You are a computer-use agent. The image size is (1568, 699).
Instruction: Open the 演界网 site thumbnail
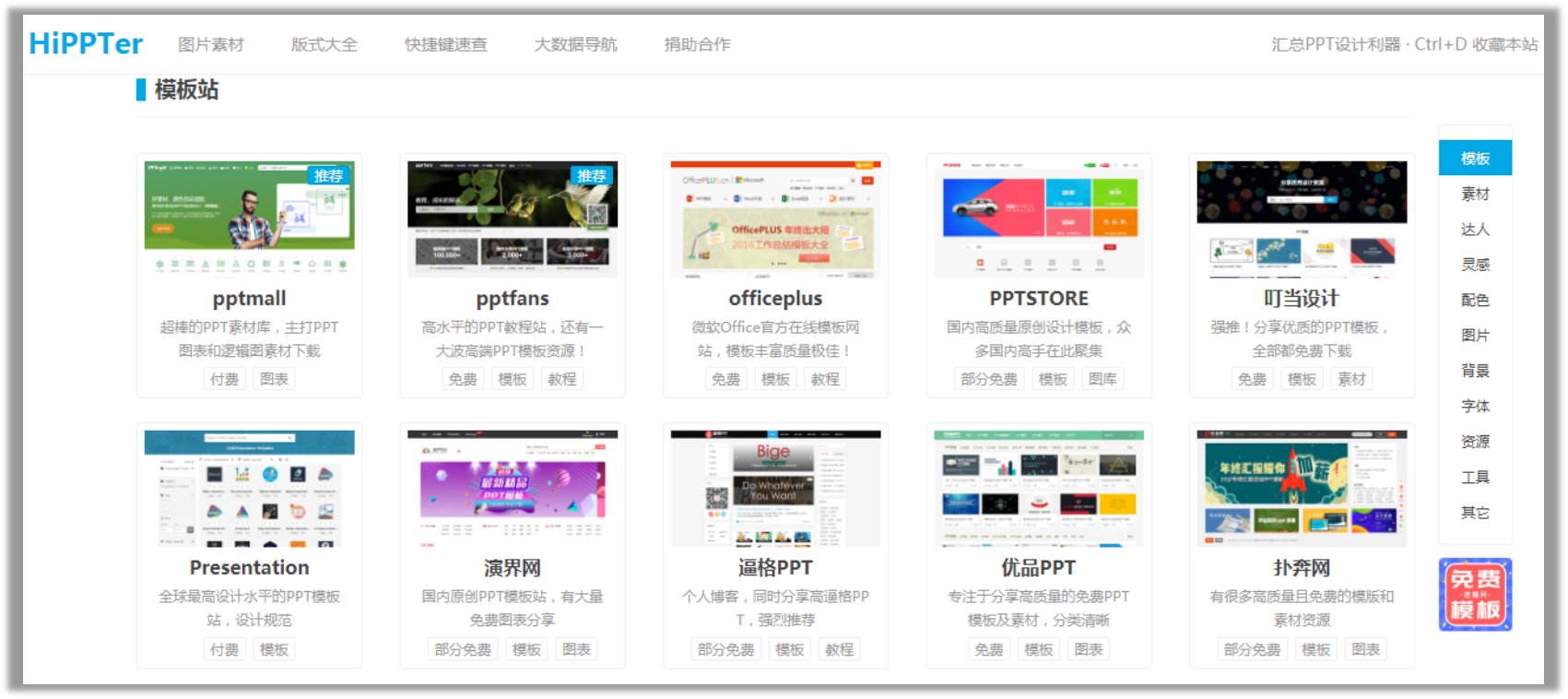click(x=513, y=488)
